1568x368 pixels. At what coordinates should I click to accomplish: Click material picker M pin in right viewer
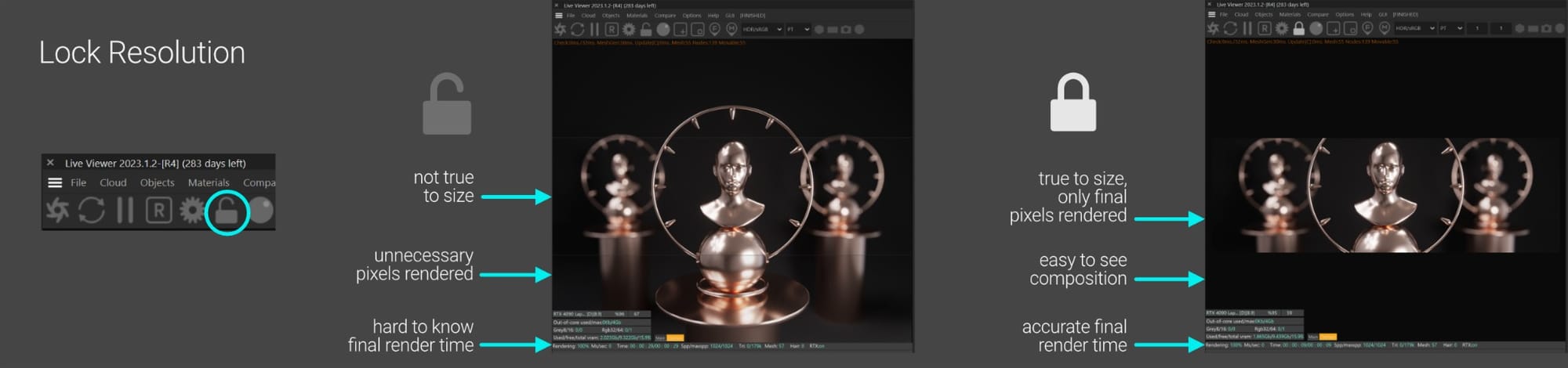click(x=1385, y=28)
